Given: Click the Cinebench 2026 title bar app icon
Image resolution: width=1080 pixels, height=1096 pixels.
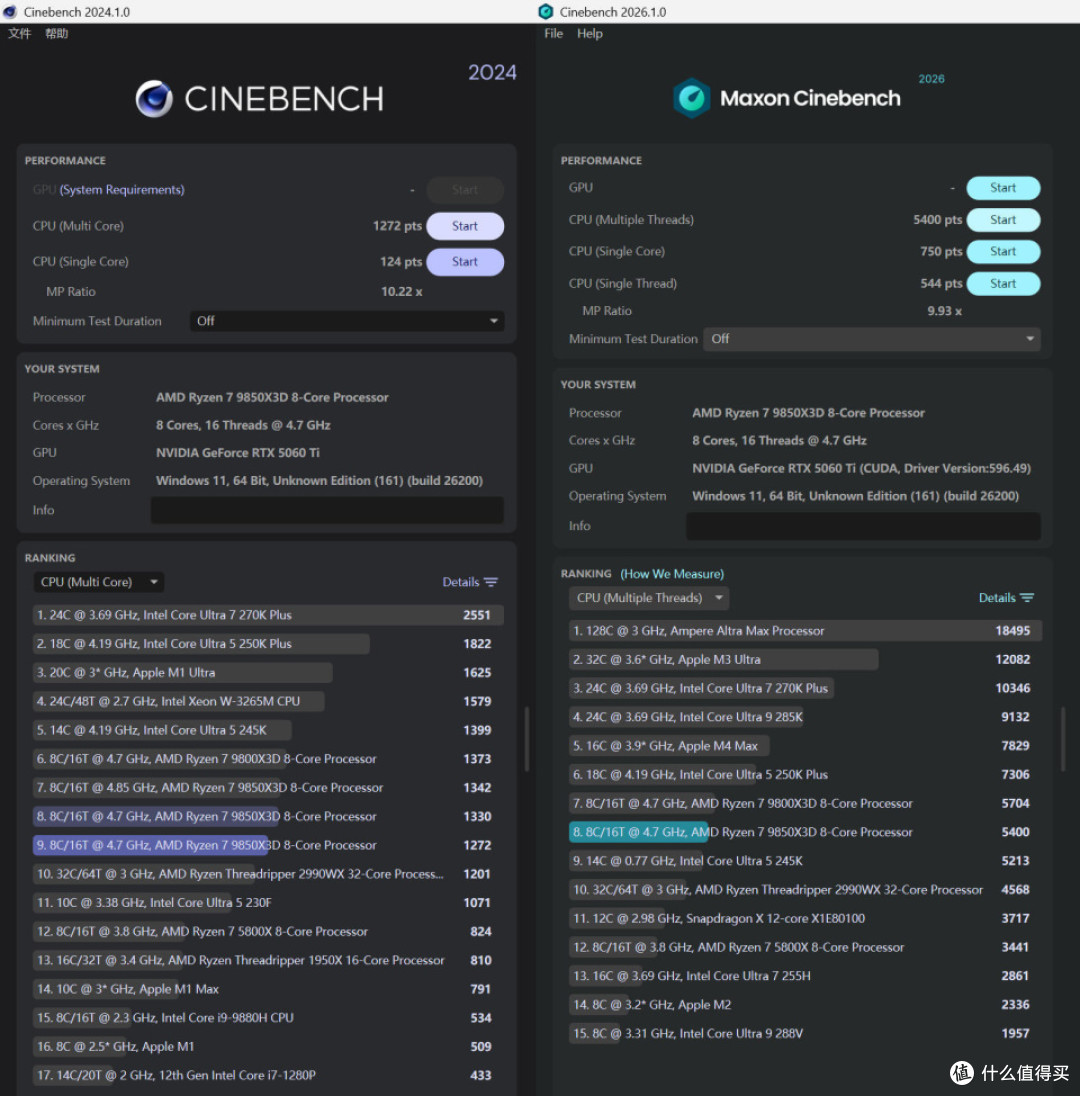Looking at the screenshot, I should [x=546, y=12].
